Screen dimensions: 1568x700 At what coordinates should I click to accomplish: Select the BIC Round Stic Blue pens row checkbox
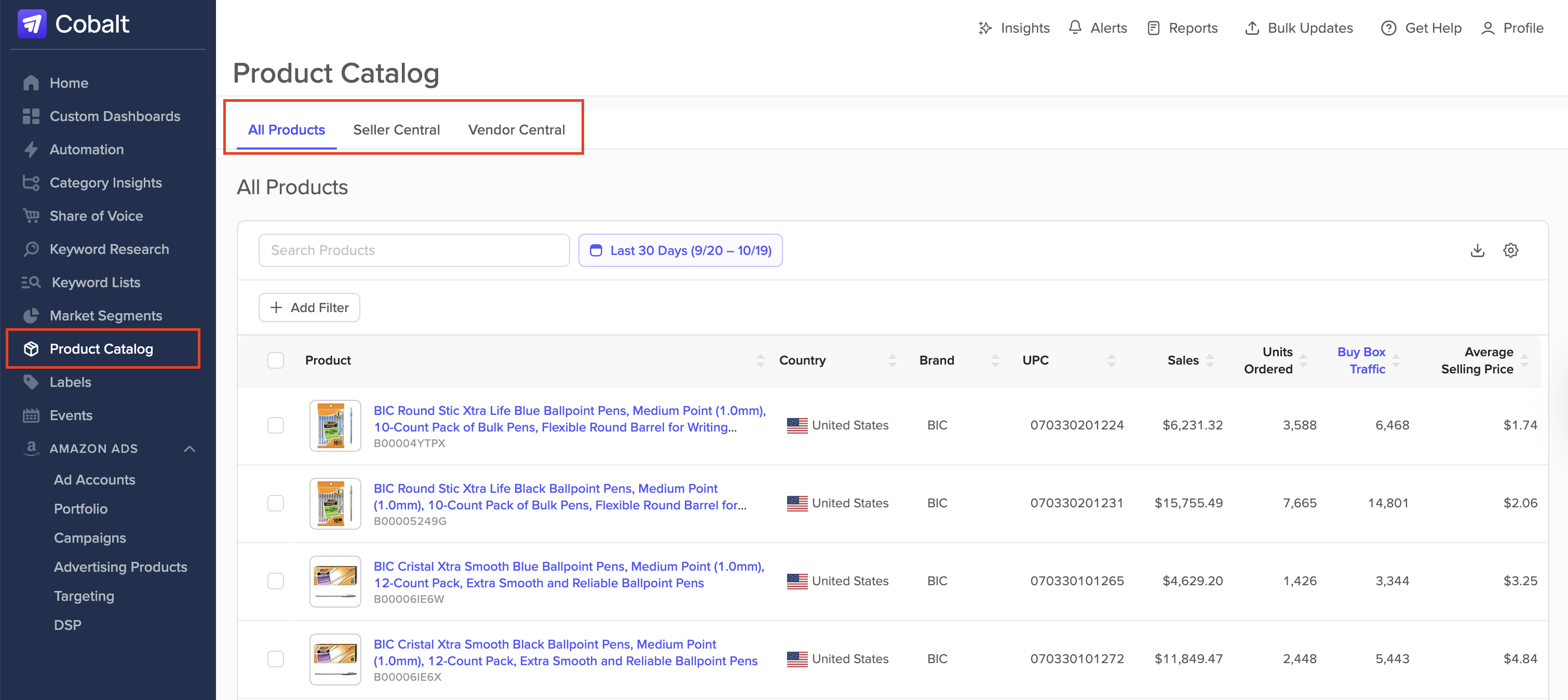point(276,425)
